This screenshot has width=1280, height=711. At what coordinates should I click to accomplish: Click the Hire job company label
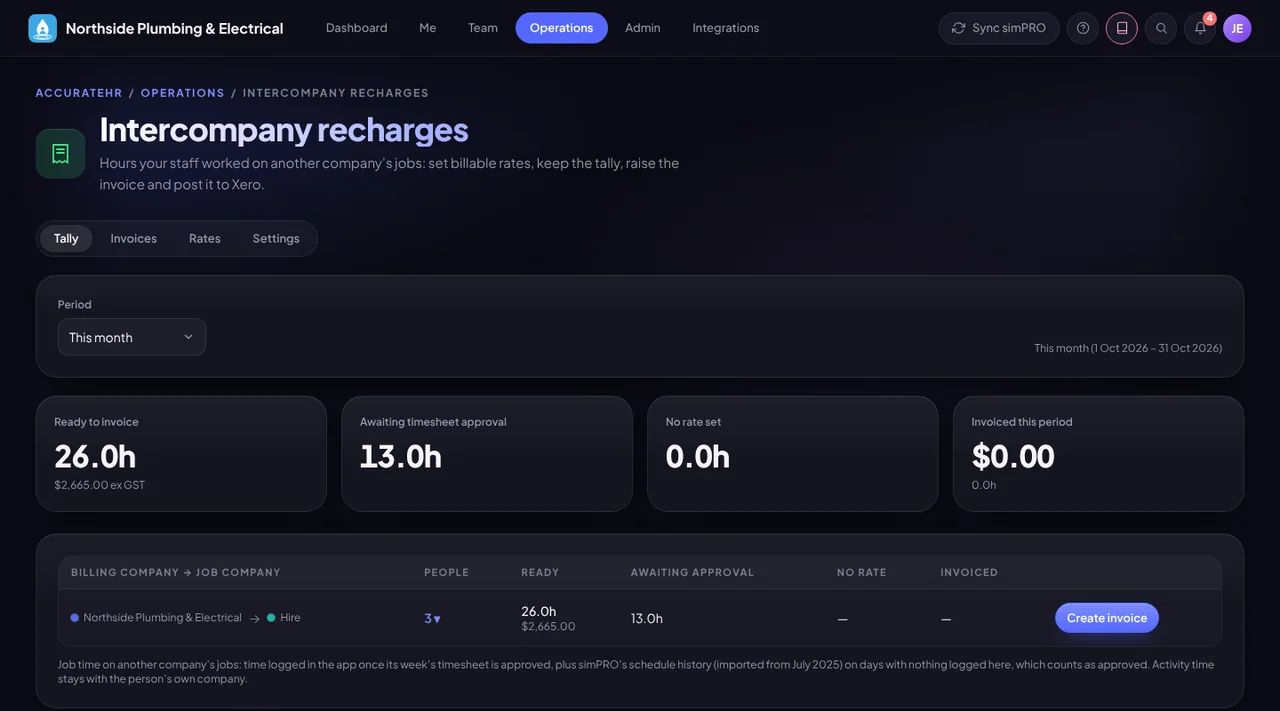pos(290,618)
